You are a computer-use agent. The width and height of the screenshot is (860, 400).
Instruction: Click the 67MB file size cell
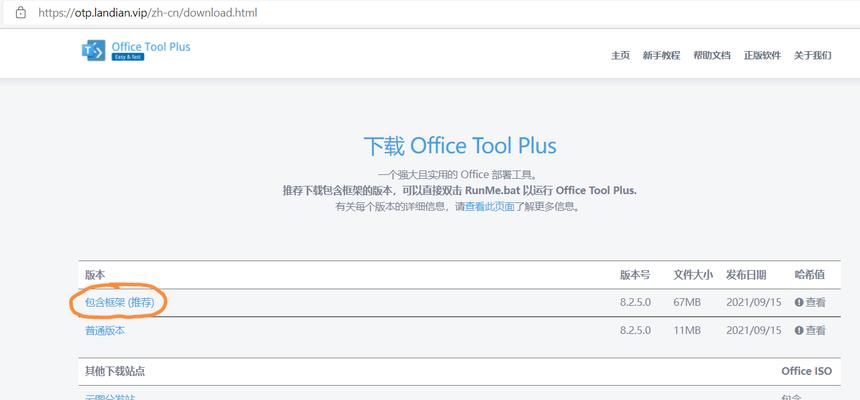click(x=687, y=302)
